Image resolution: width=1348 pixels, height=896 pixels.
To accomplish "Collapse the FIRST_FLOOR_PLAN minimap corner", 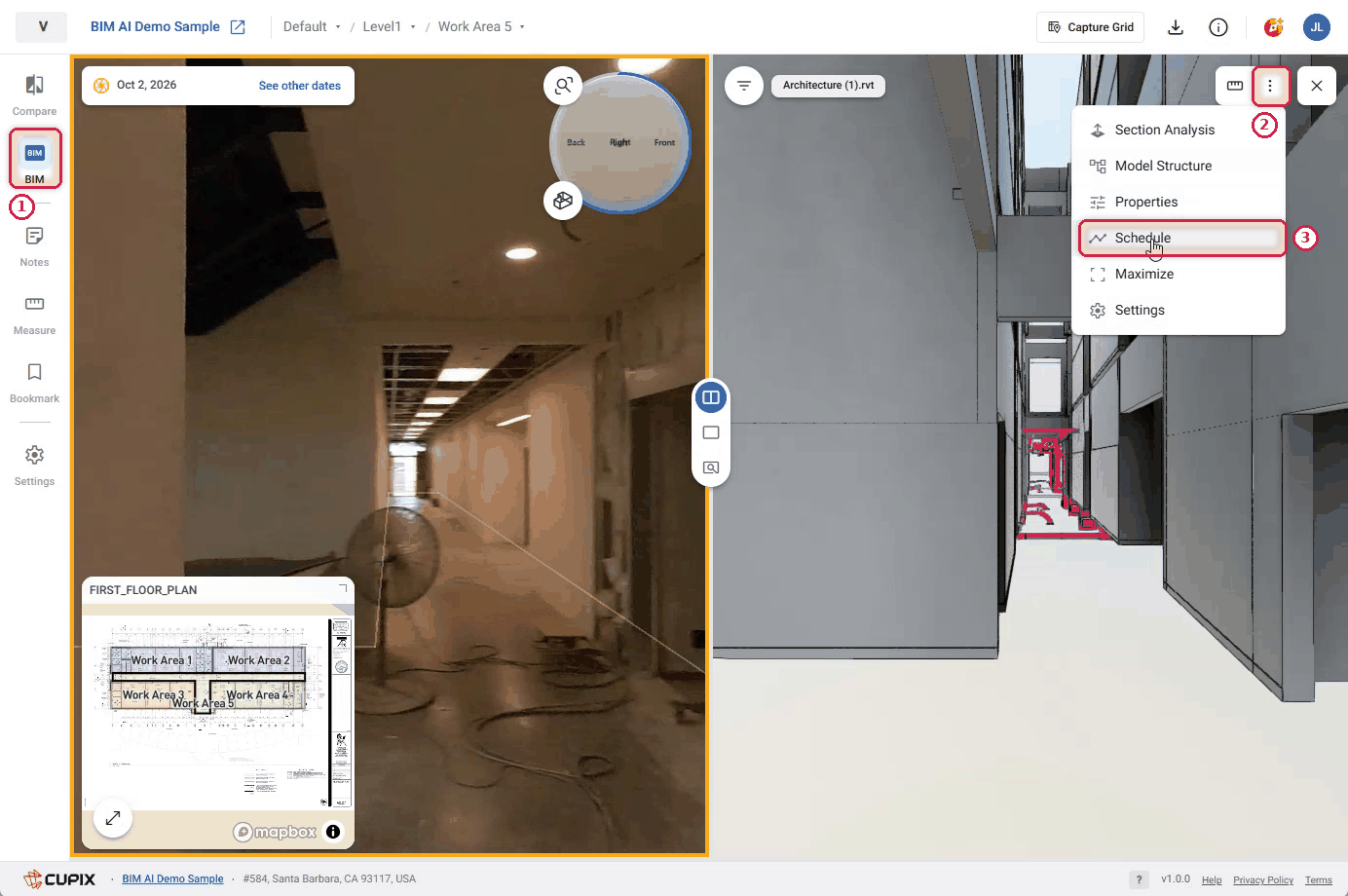I will (342, 589).
